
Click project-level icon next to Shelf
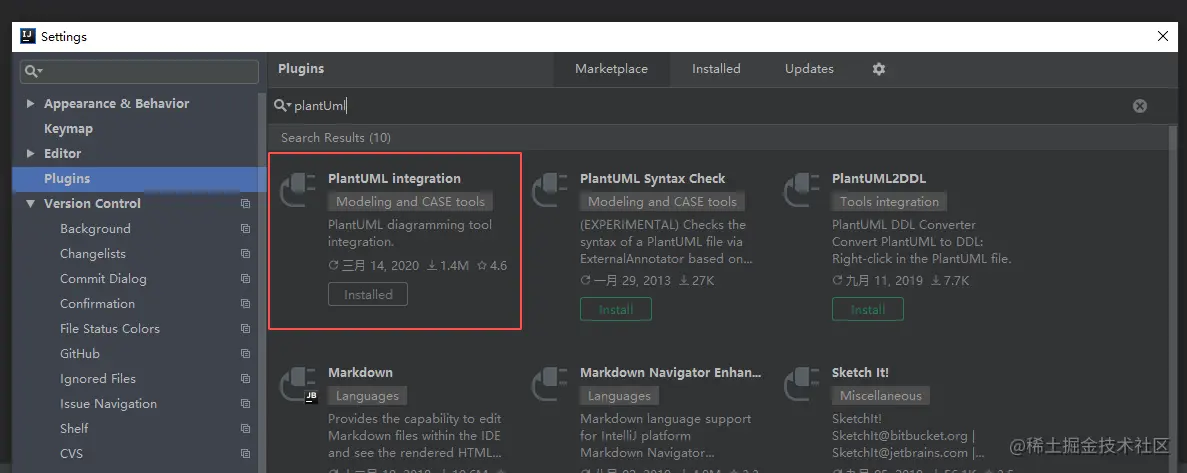coord(245,428)
